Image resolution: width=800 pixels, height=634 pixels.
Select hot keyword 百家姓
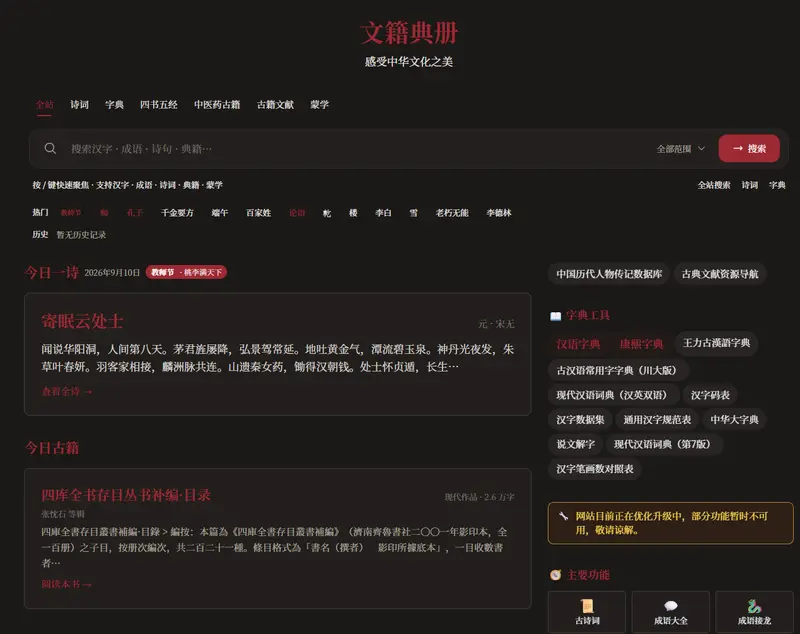[259, 213]
